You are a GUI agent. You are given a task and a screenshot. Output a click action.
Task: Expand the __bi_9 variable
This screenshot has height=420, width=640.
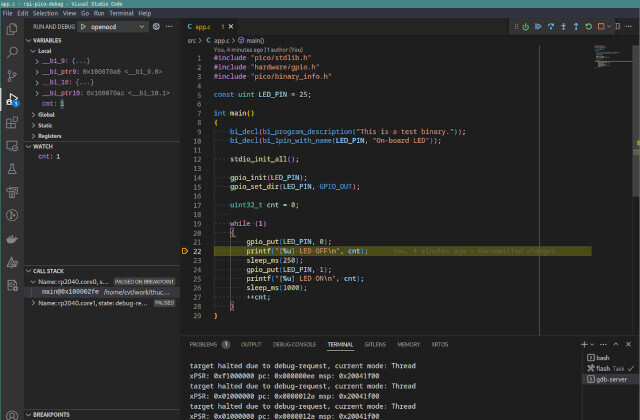(37, 61)
